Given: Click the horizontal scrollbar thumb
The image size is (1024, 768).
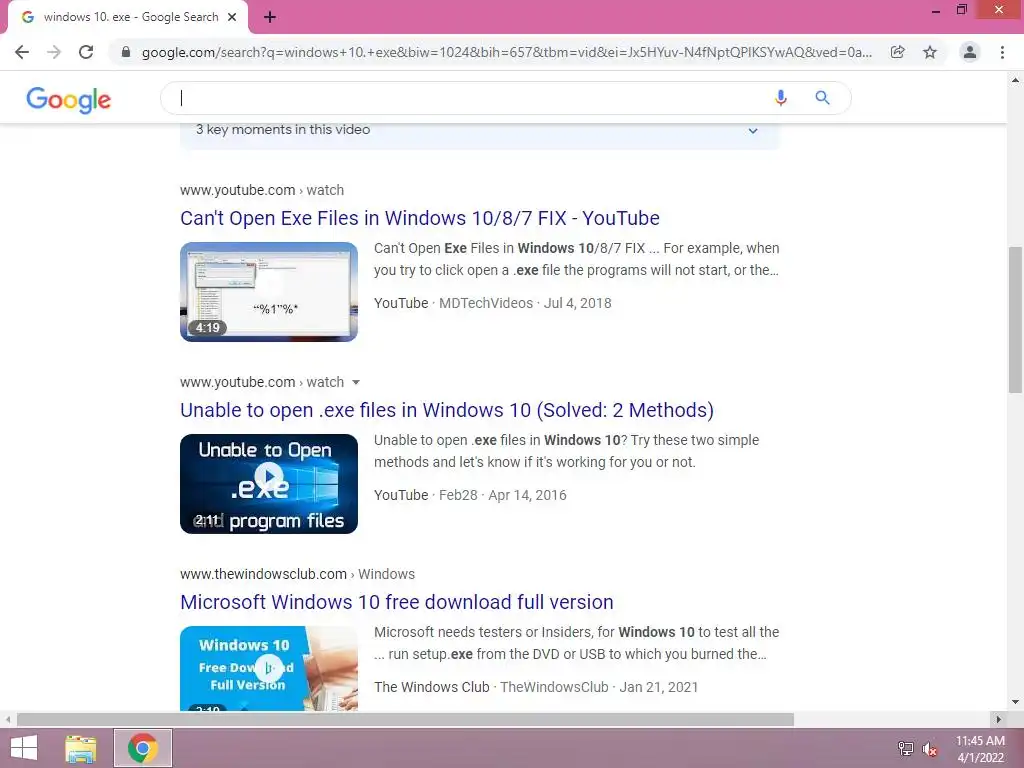Looking at the screenshot, I should (x=405, y=720).
